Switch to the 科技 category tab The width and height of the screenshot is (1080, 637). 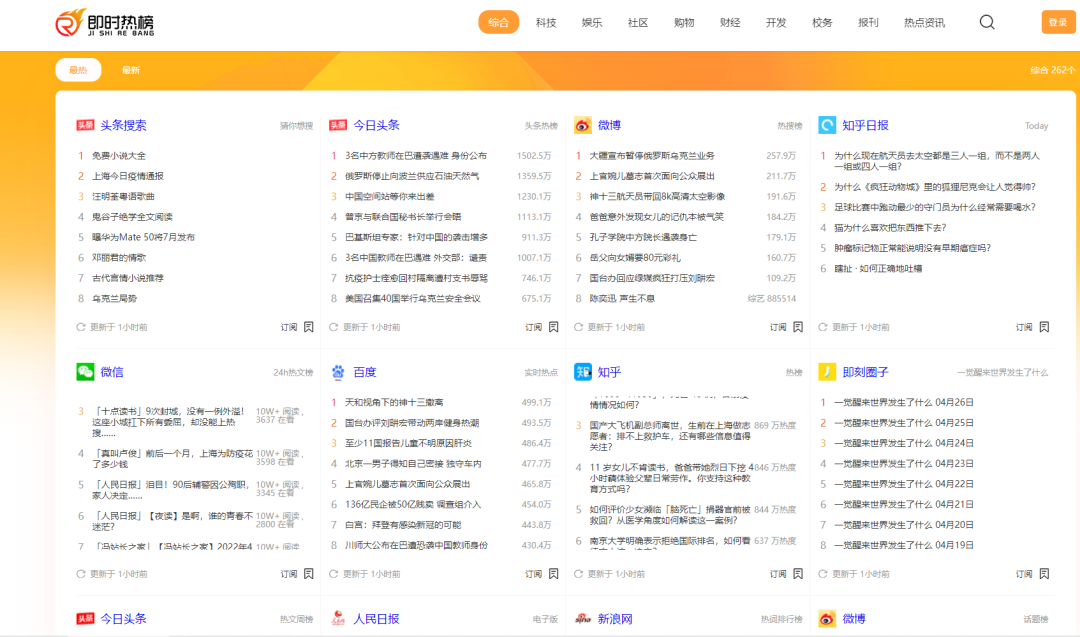545,21
